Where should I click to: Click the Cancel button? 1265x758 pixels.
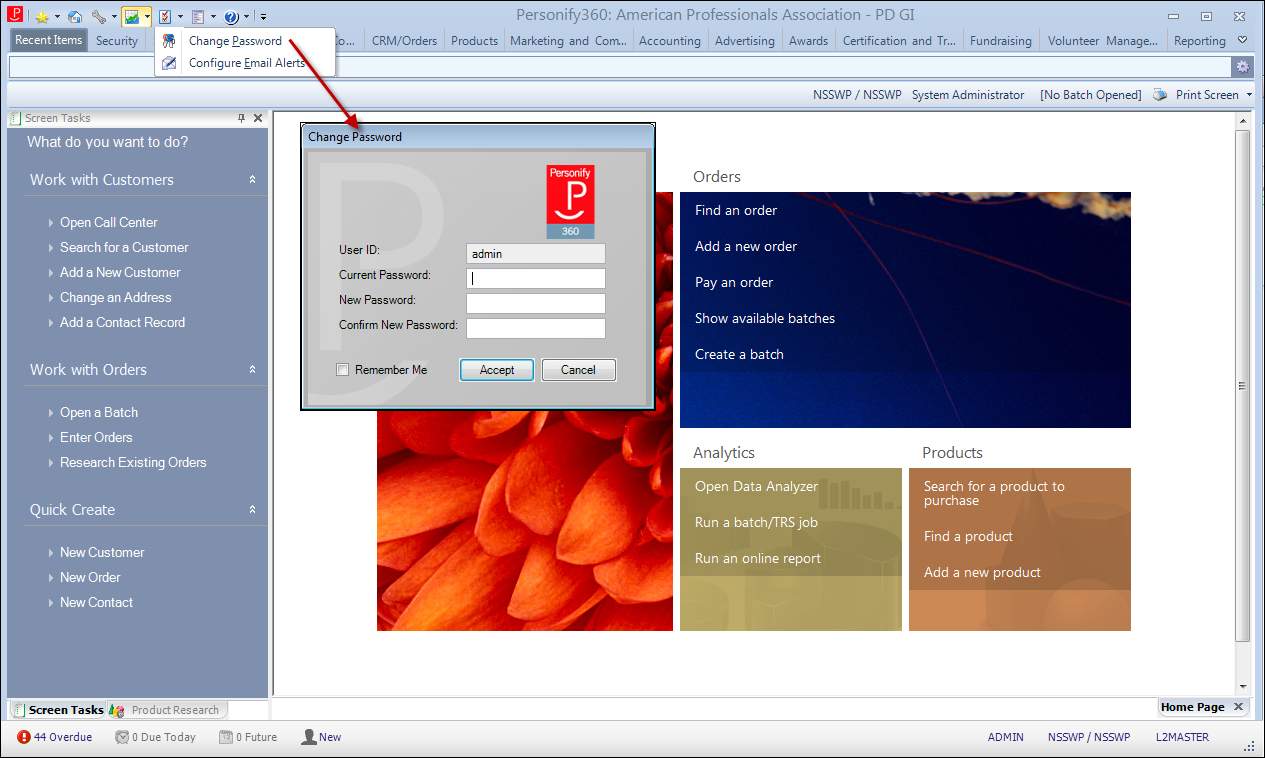click(578, 370)
